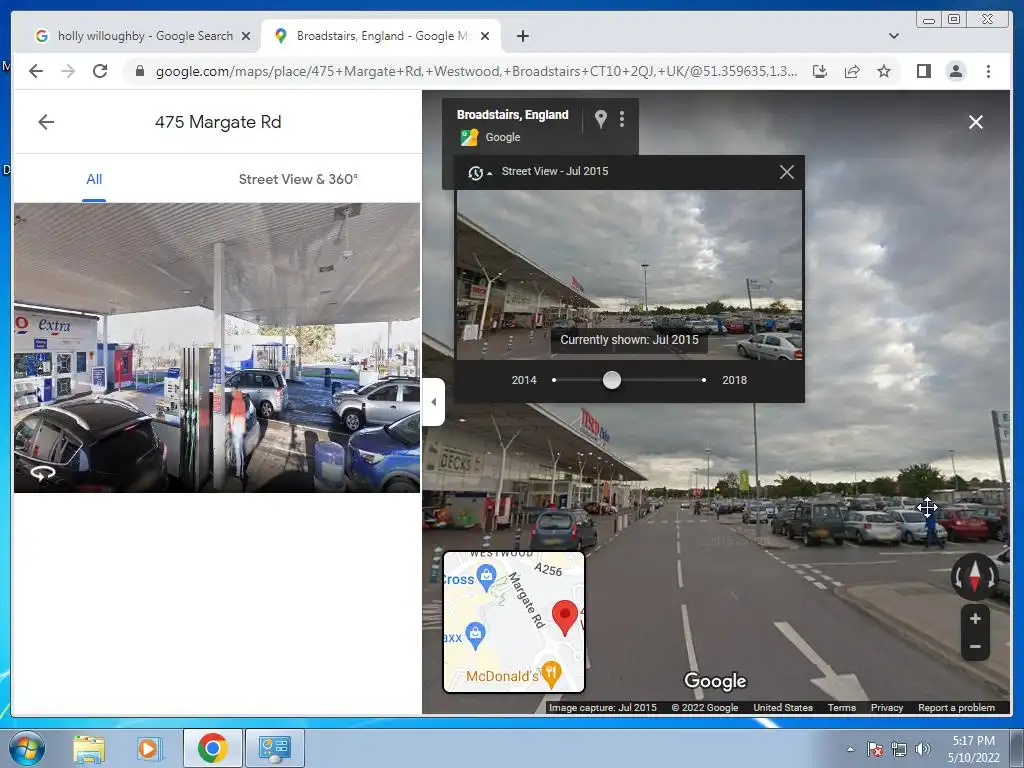Screen dimensions: 1024x768
Task: Open Chrome's three-dot menu
Action: click(988, 71)
